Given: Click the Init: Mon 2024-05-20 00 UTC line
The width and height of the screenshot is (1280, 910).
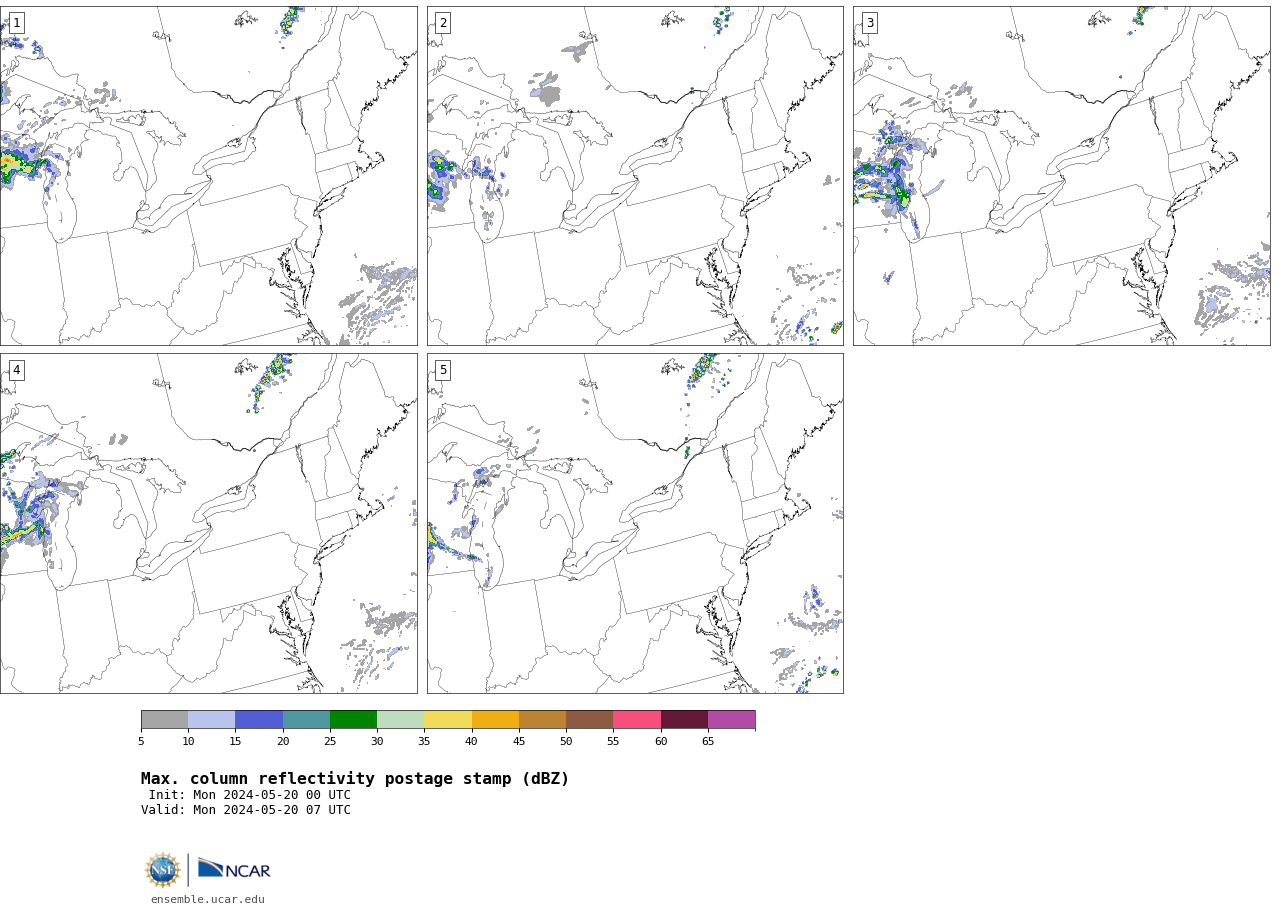Looking at the screenshot, I should [250, 796].
